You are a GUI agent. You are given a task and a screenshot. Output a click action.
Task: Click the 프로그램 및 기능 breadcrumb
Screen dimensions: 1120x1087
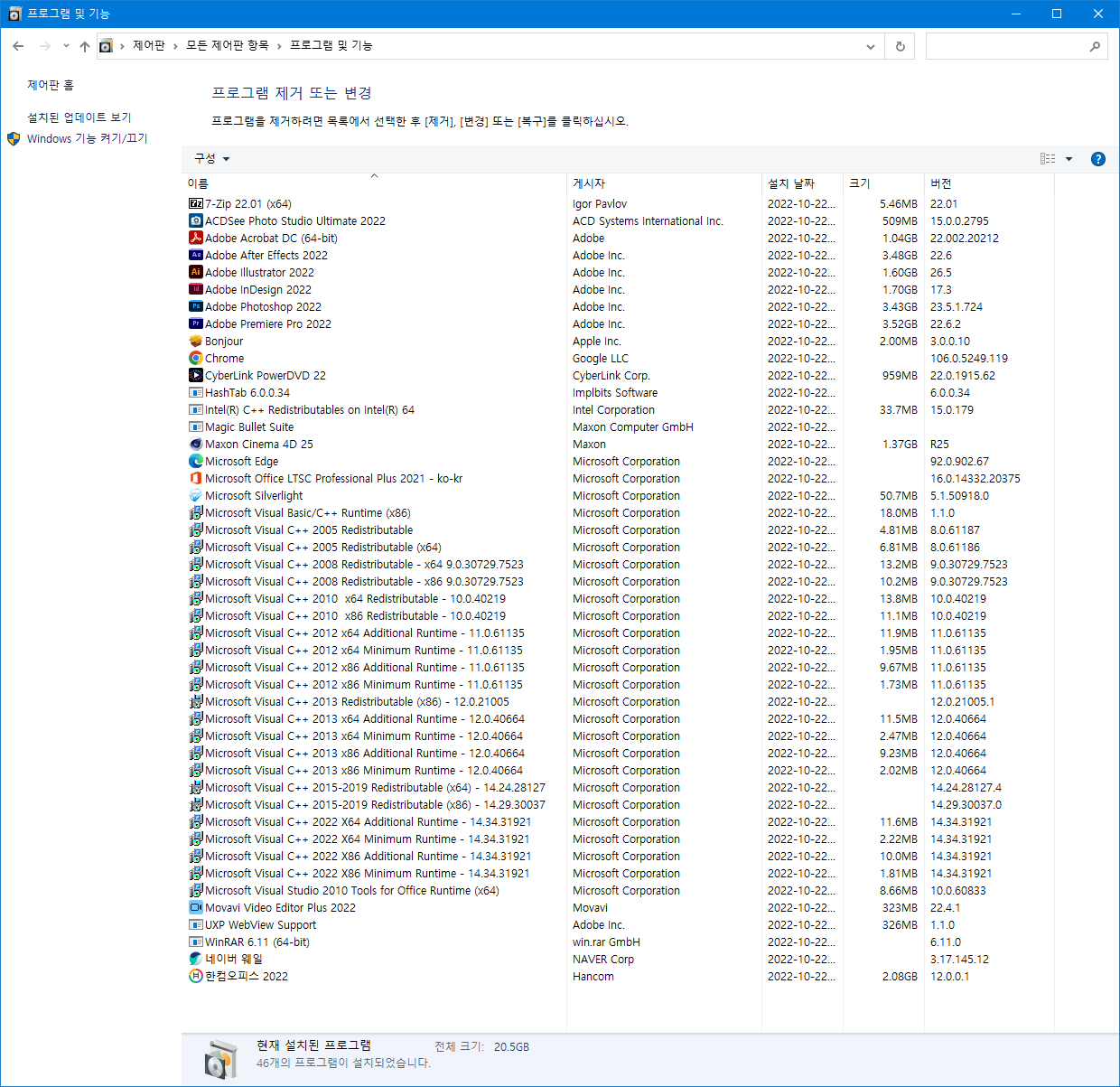(x=331, y=46)
